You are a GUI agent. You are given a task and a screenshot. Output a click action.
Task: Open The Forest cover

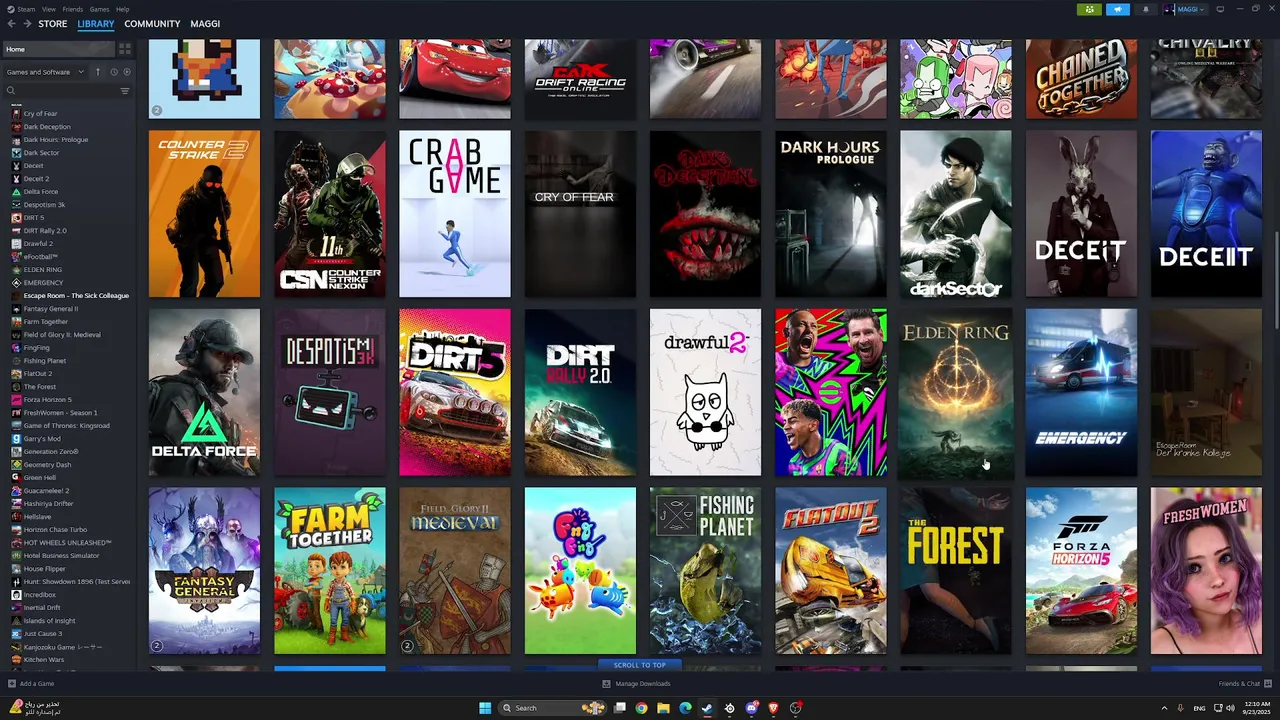pyautogui.click(x=956, y=571)
